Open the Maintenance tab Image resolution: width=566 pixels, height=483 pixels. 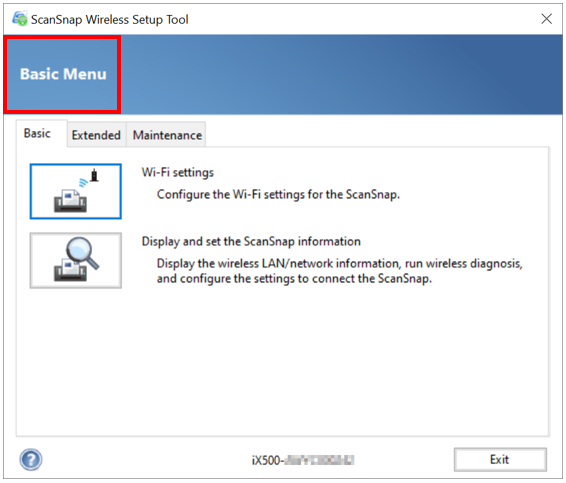pos(167,135)
